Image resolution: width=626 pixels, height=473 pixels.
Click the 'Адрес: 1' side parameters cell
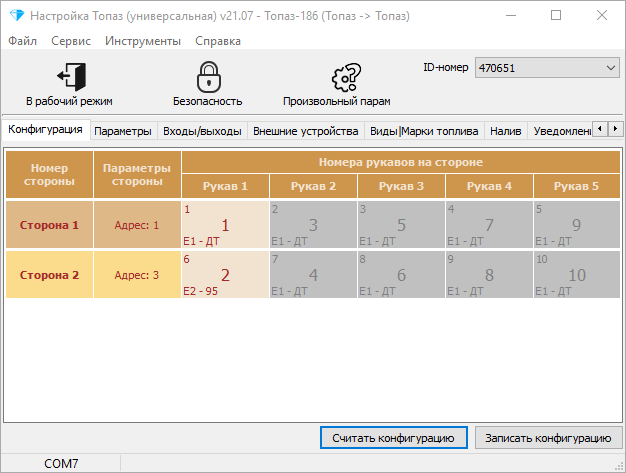[x=137, y=225]
